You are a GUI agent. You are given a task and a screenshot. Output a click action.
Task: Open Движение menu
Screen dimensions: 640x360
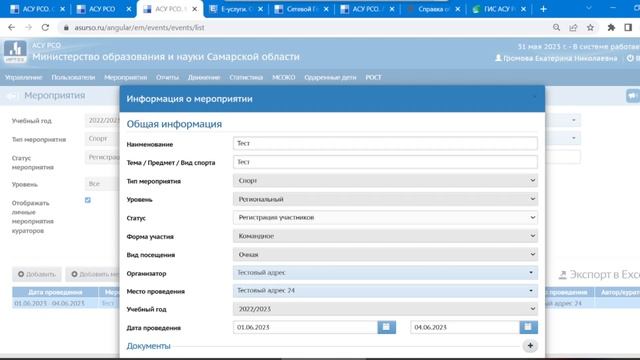[204, 77]
